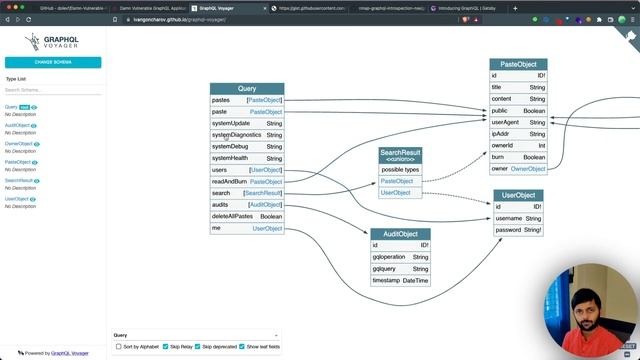Click the ipAddr field in PasteObject node
Screen dimensions: 640x360
pyautogui.click(x=518, y=134)
